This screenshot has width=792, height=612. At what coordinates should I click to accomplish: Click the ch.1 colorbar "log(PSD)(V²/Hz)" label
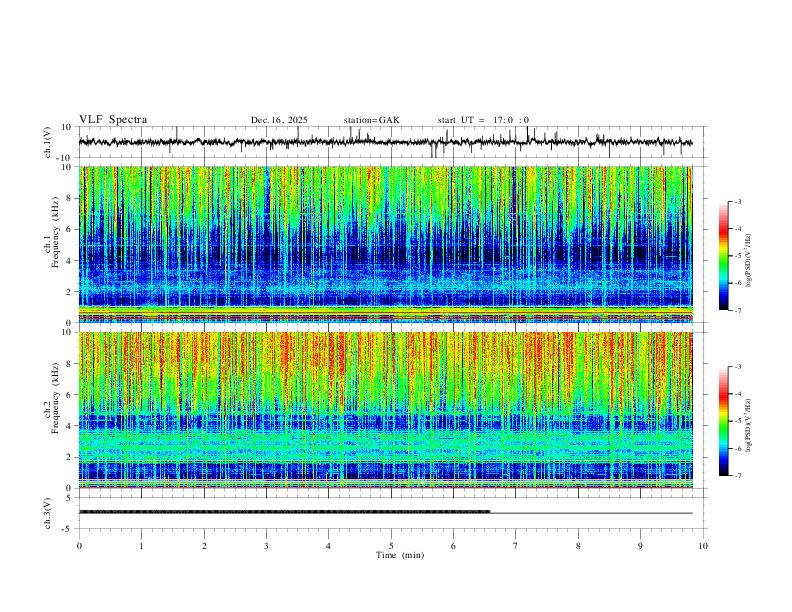click(749, 261)
